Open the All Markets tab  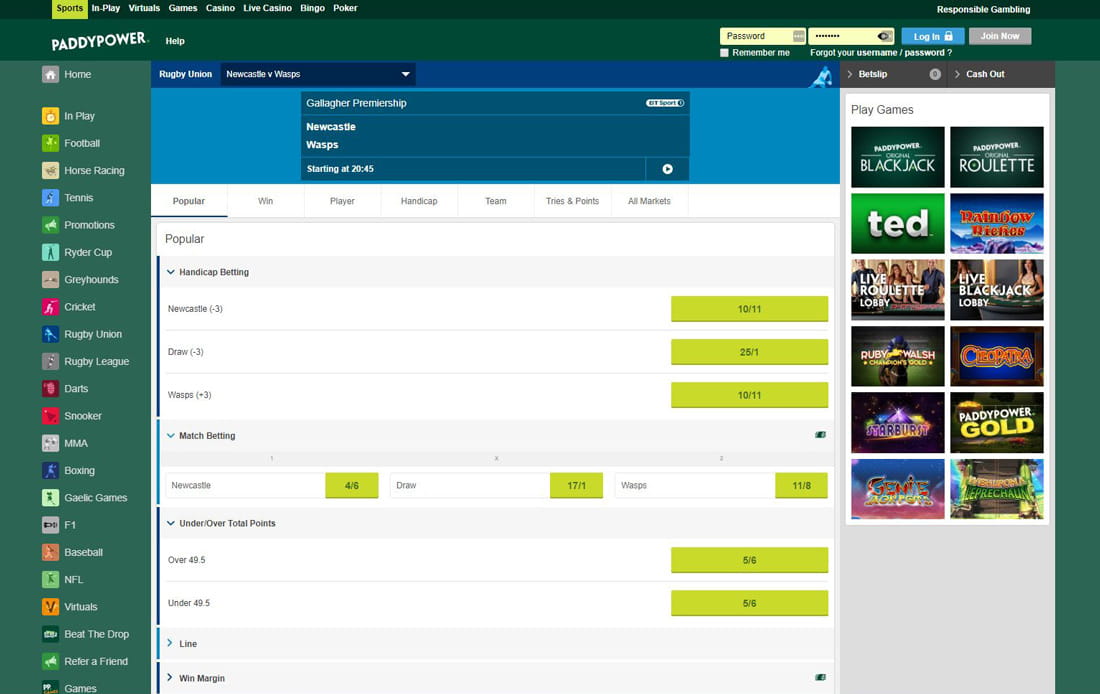point(649,201)
